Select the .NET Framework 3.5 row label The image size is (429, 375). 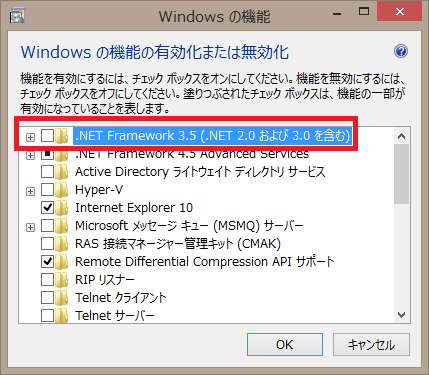213,136
